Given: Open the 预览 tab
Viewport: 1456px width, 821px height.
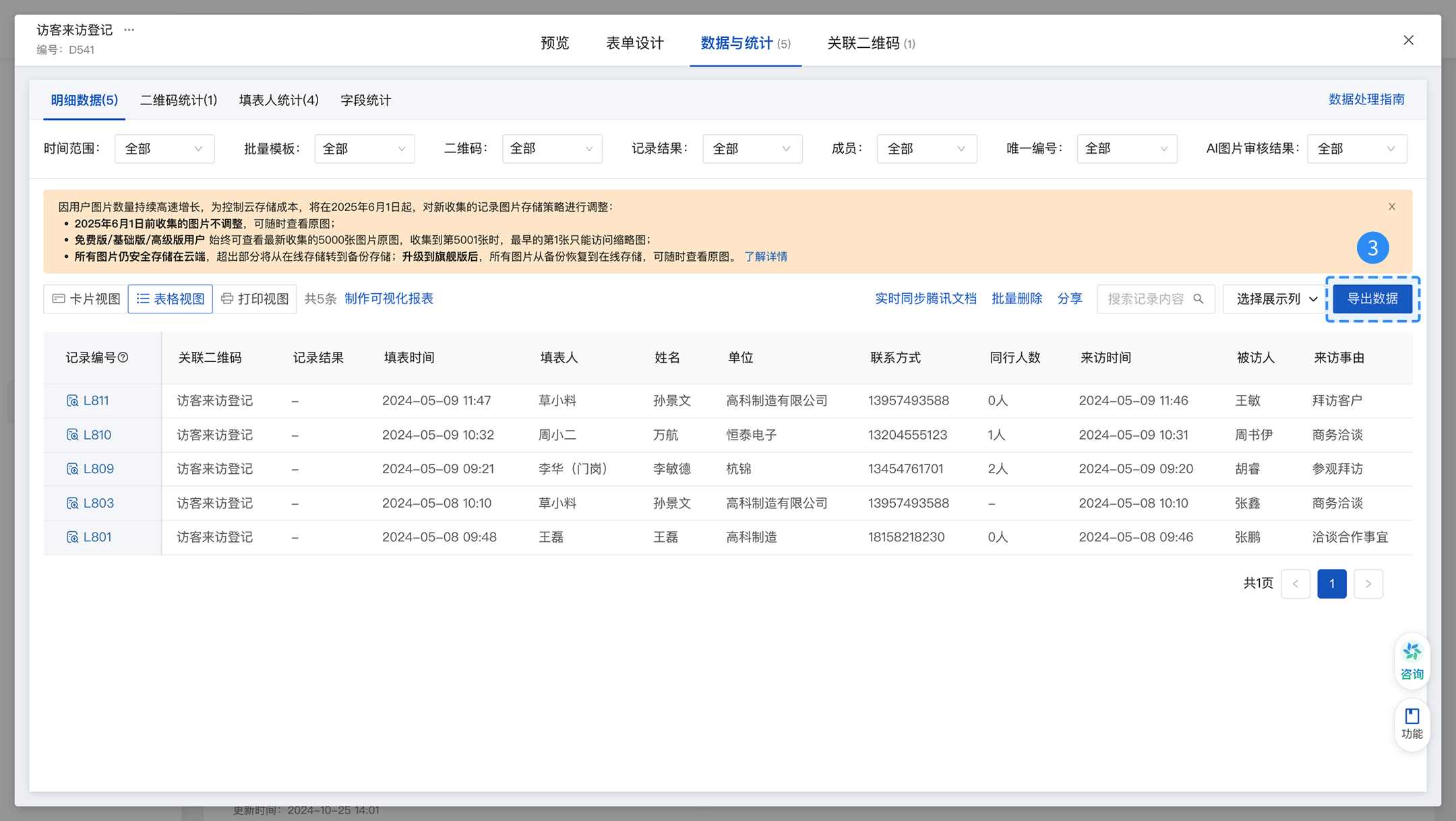Looking at the screenshot, I should pyautogui.click(x=555, y=43).
